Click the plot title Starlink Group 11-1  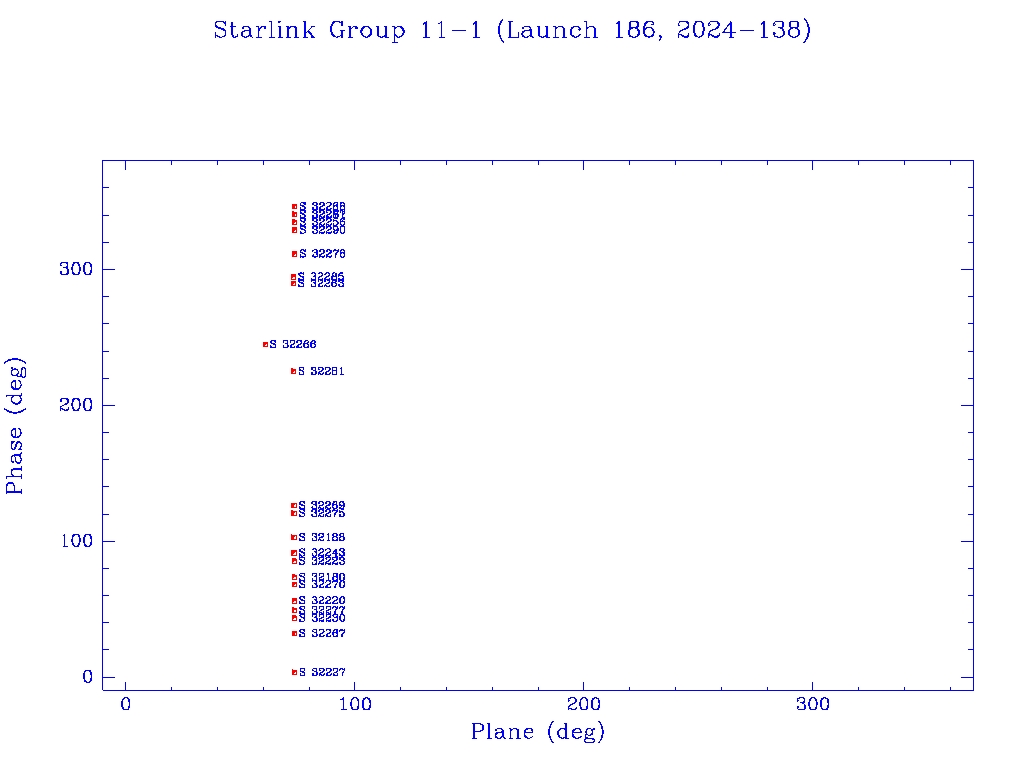tap(512, 30)
